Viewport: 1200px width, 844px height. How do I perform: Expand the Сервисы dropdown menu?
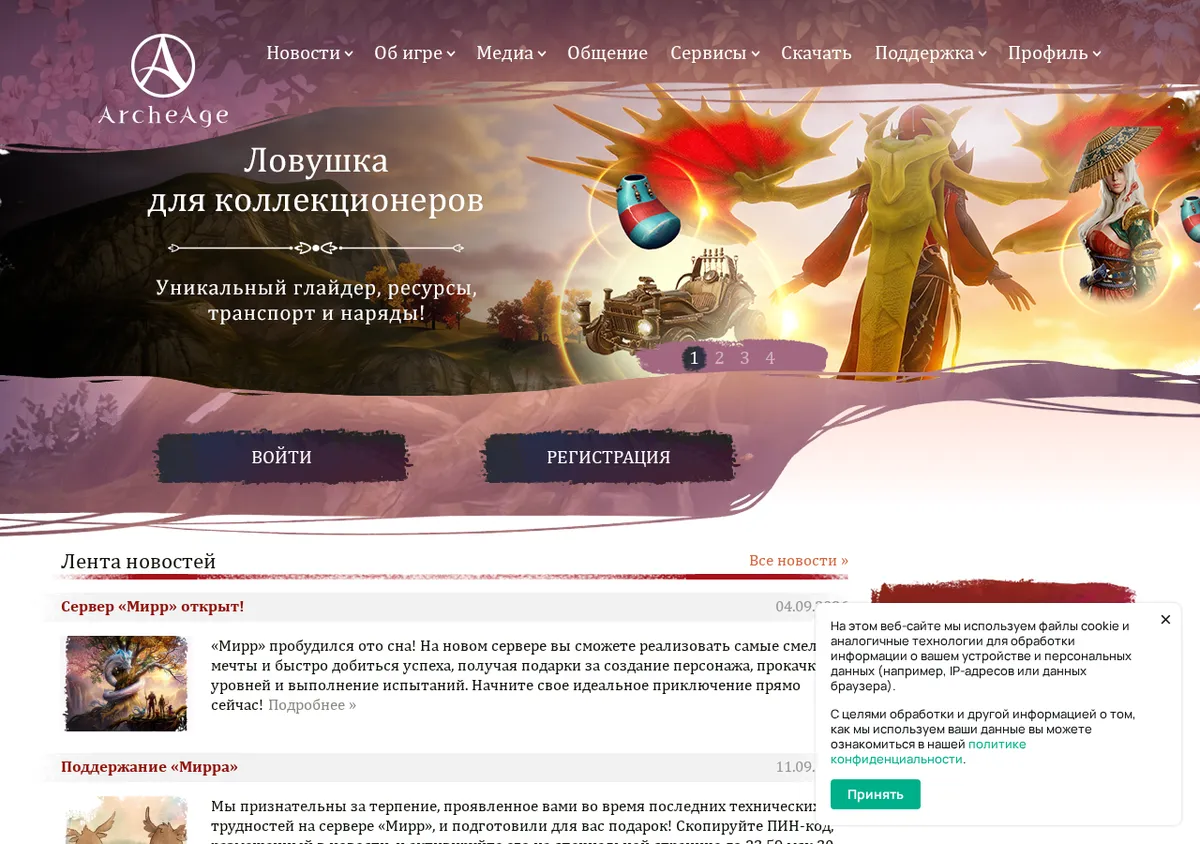[x=714, y=53]
